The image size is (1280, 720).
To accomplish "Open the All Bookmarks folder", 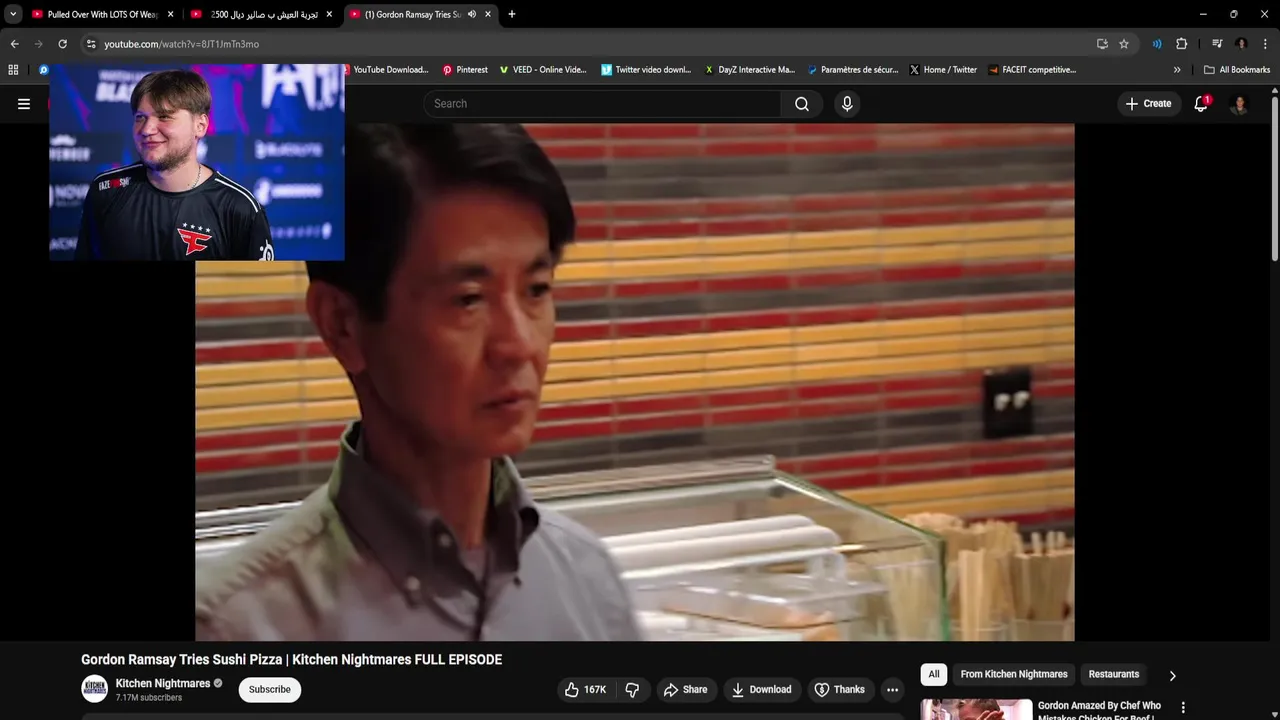I will pos(1237,70).
